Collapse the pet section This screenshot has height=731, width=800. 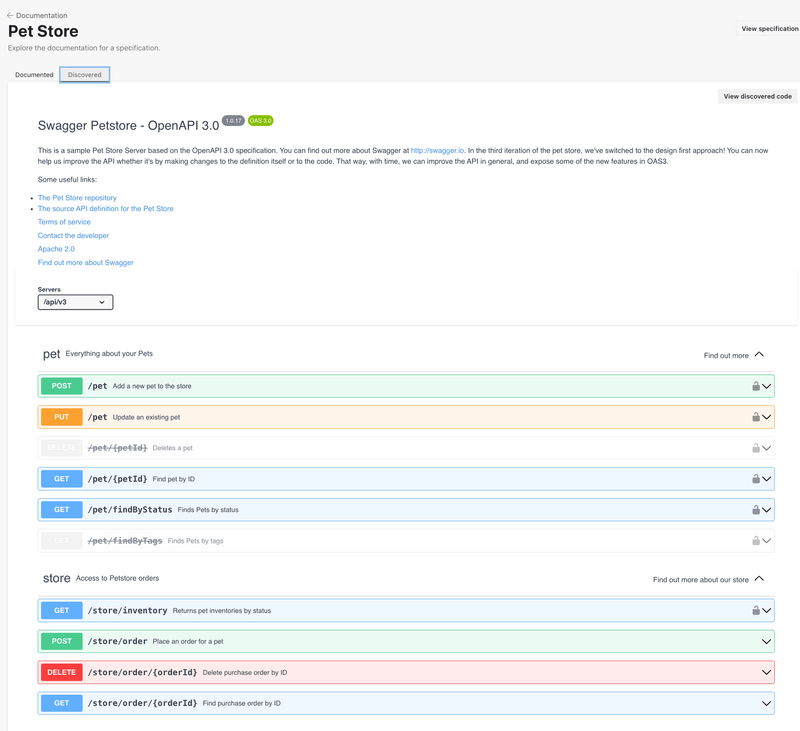click(x=759, y=354)
